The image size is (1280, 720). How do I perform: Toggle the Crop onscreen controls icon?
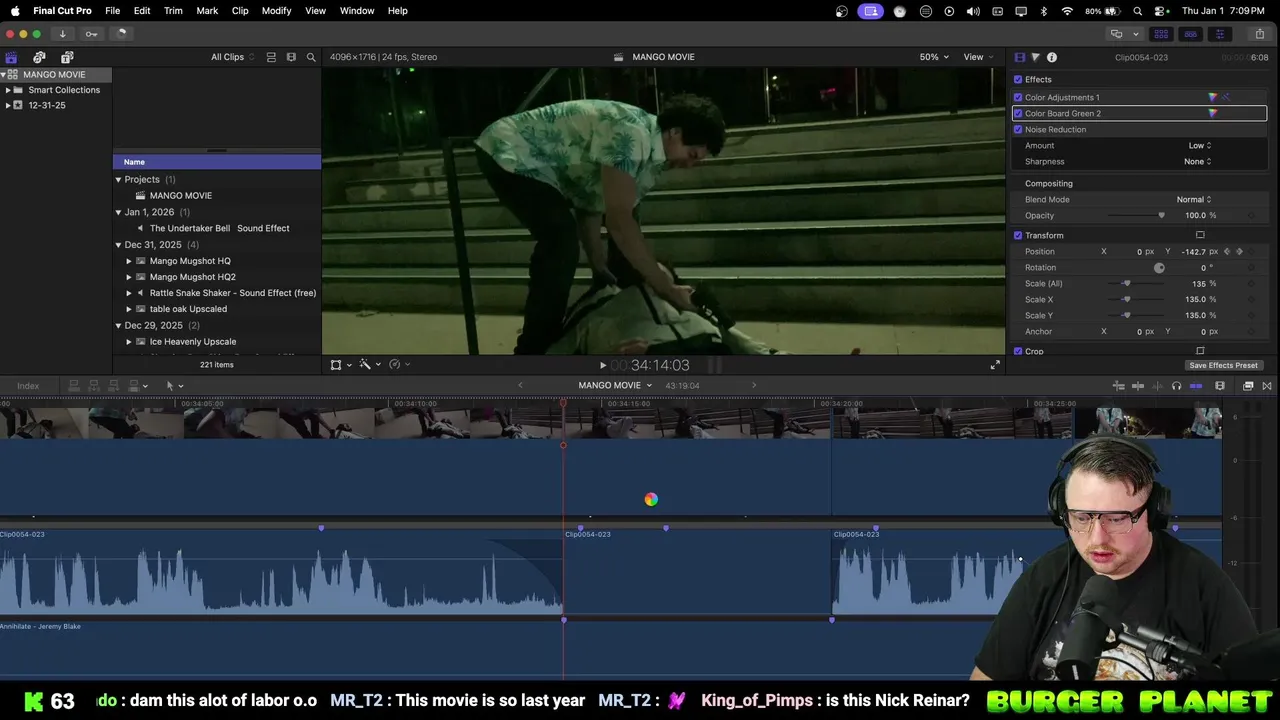(1200, 351)
